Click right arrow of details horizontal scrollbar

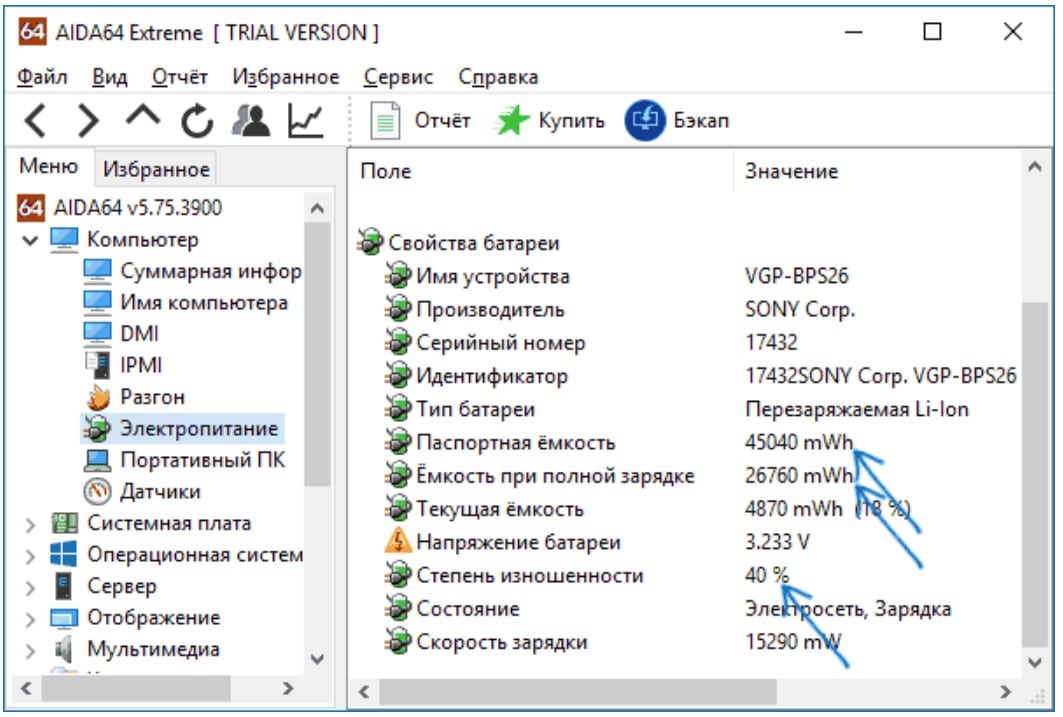point(1005,691)
